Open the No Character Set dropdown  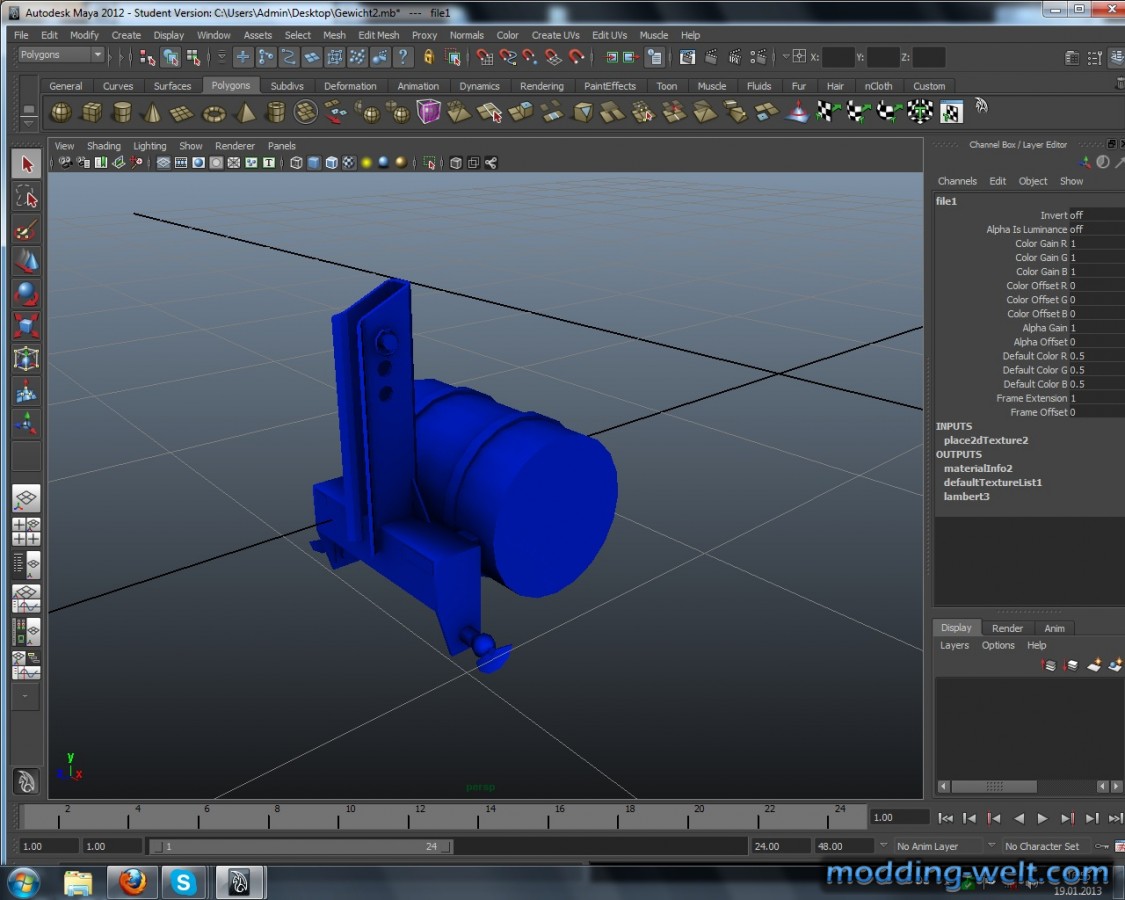coord(992,846)
